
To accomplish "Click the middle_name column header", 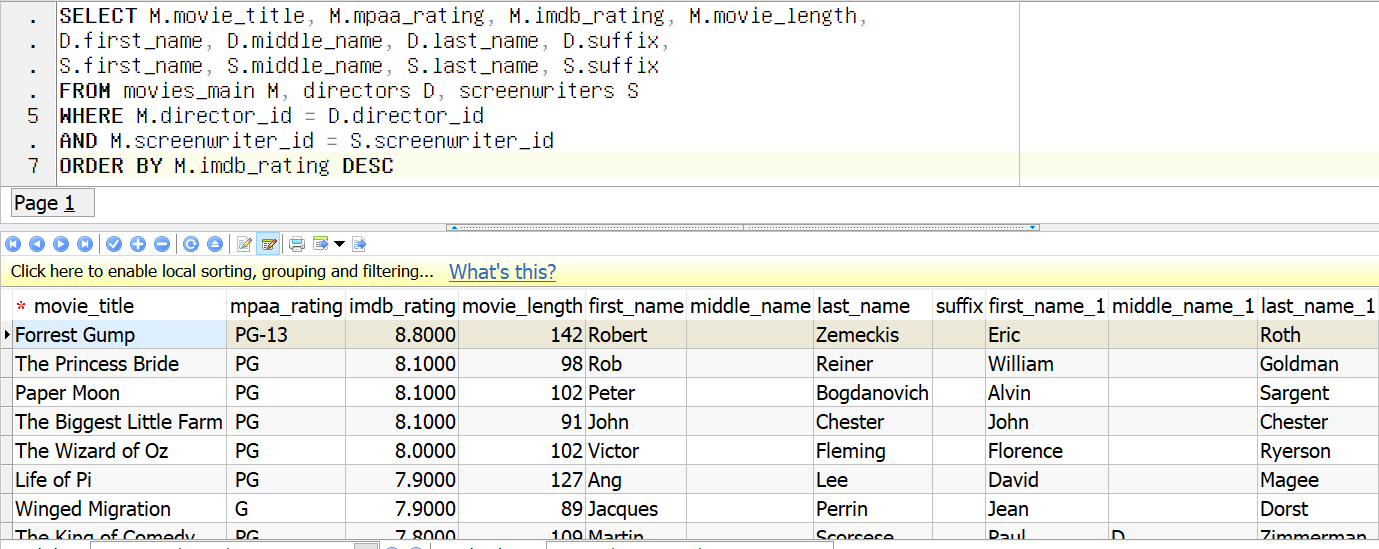I will point(750,306).
